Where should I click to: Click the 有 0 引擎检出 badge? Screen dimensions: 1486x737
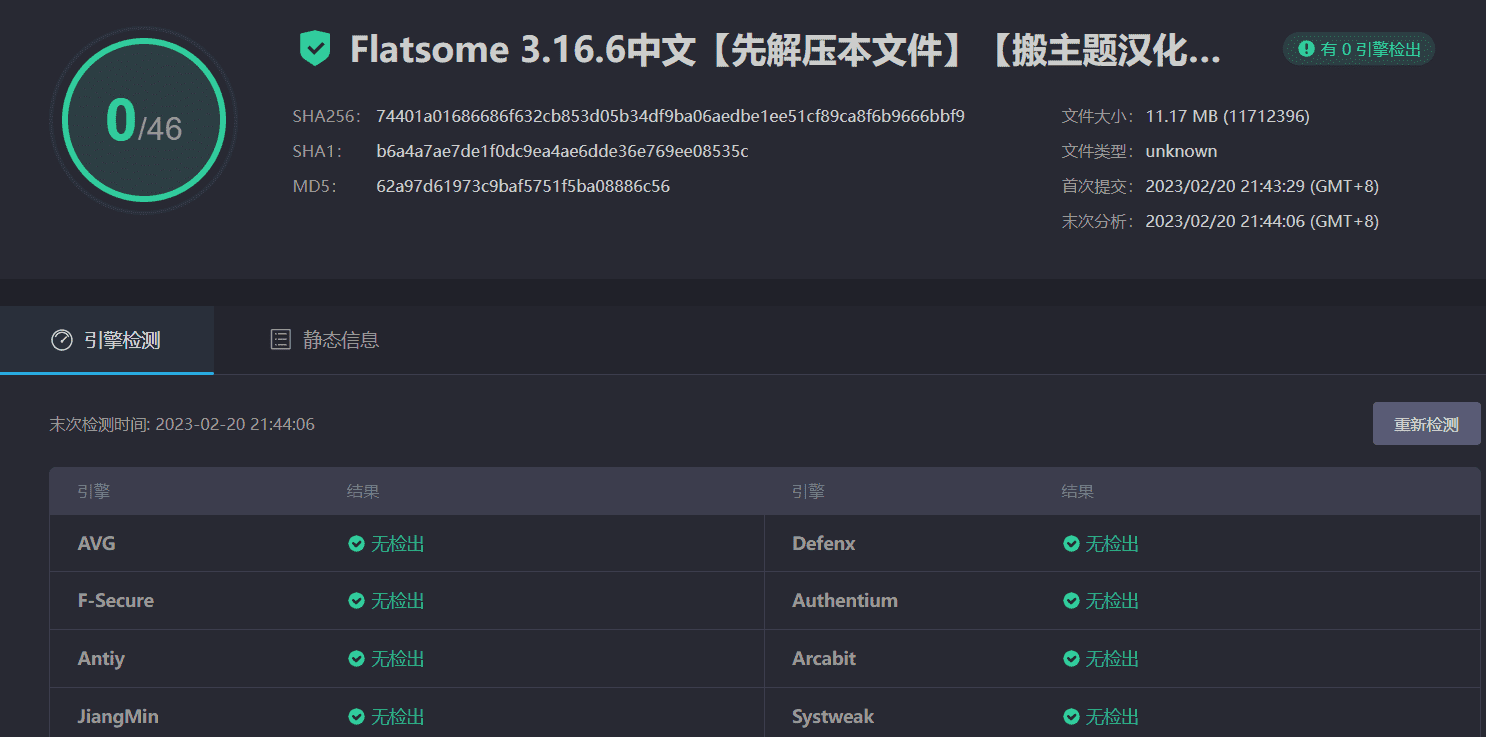pyautogui.click(x=1359, y=48)
